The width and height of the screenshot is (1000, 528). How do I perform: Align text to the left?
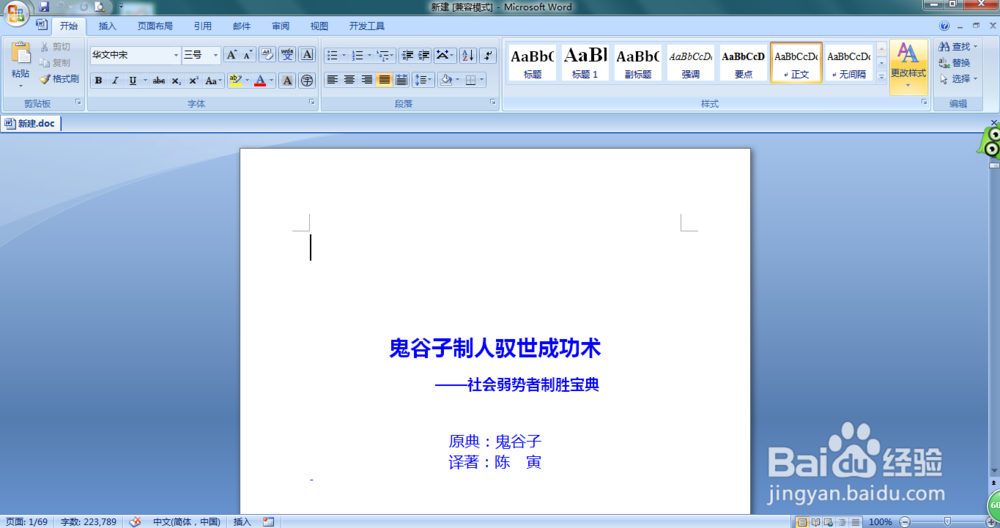tap(332, 80)
